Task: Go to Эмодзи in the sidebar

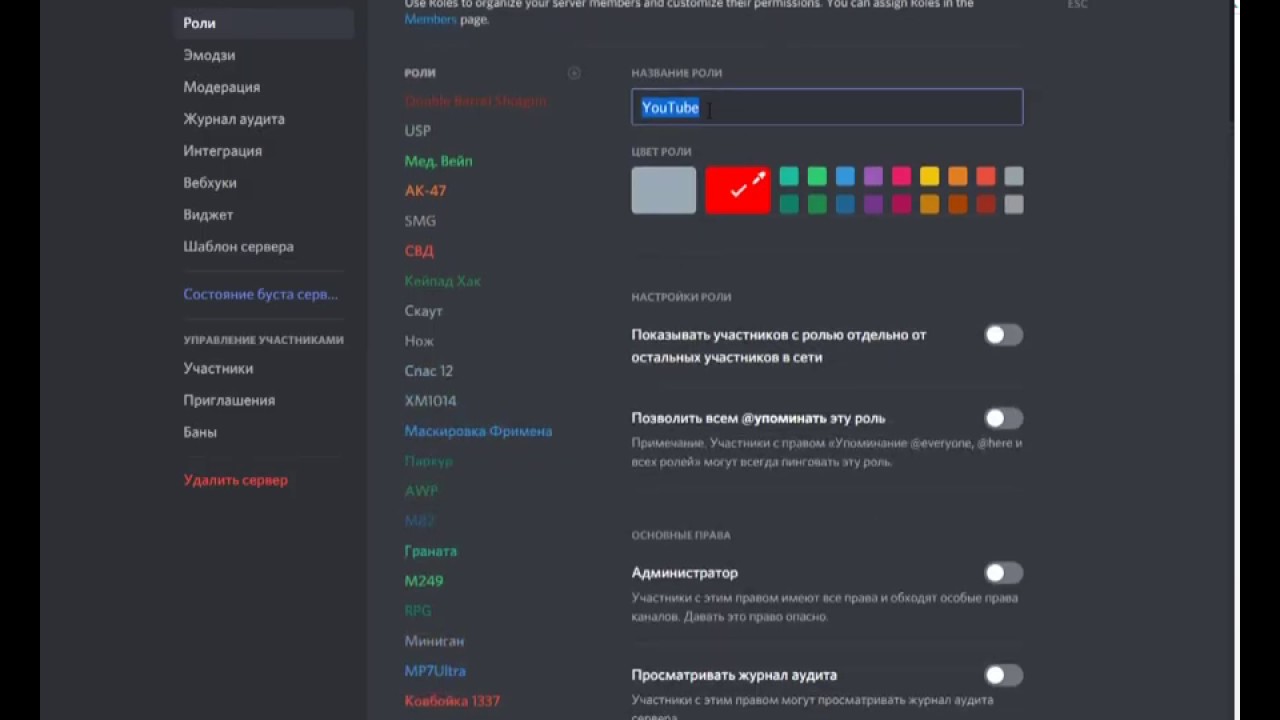Action: [209, 55]
